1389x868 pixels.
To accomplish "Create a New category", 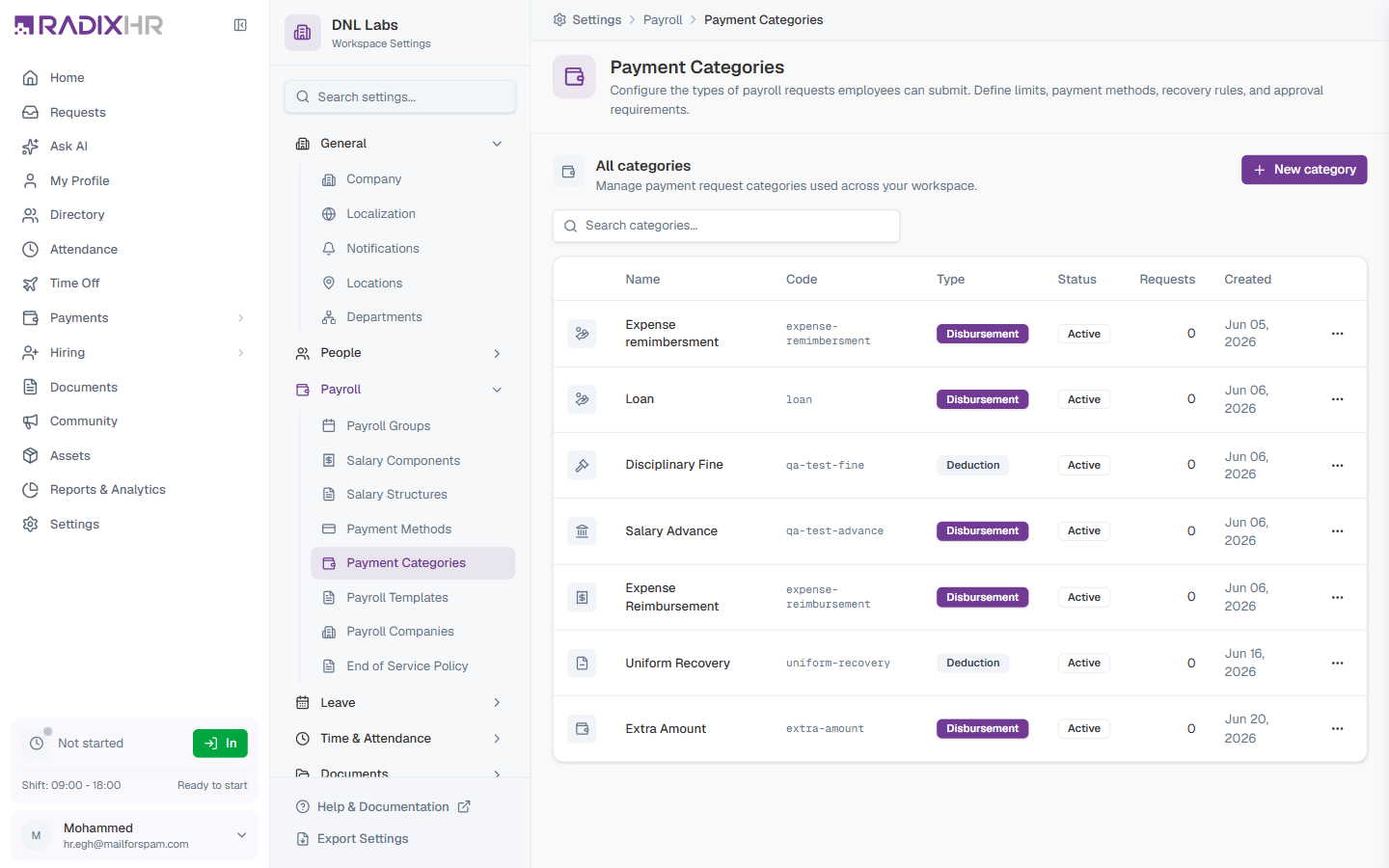I will (x=1304, y=170).
